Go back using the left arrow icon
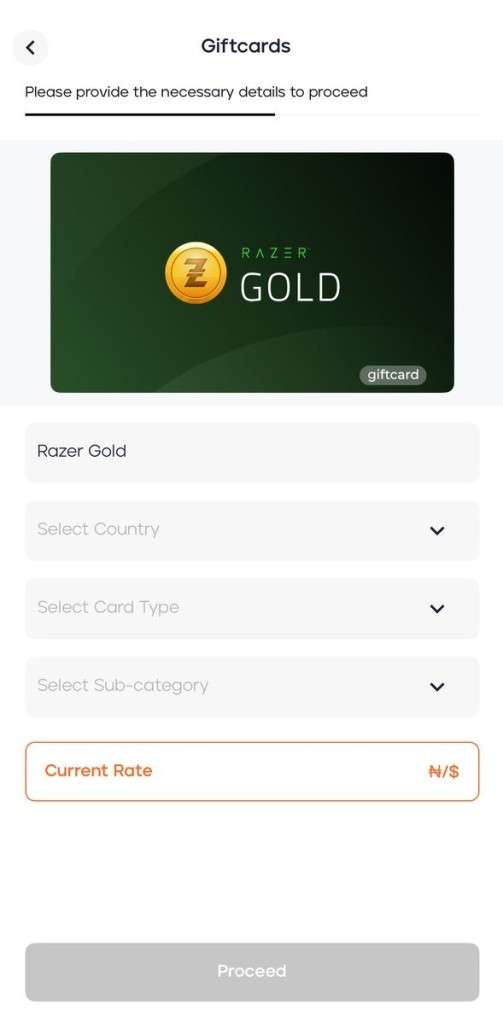This screenshot has height=1023, width=503. tap(30, 48)
